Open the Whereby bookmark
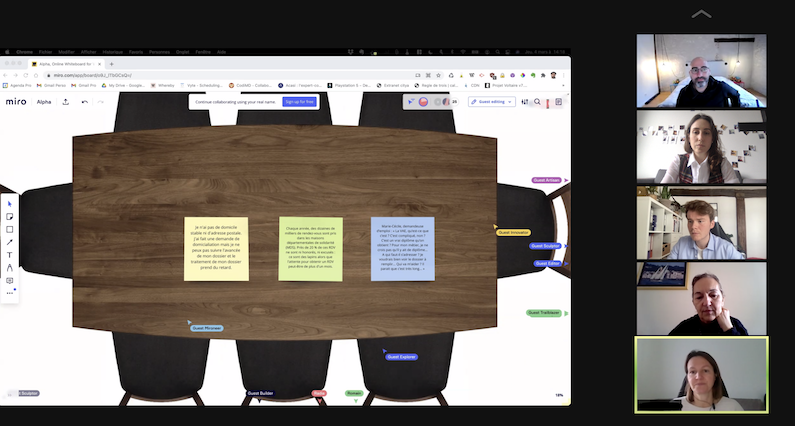This screenshot has width=795, height=426. tap(163, 86)
